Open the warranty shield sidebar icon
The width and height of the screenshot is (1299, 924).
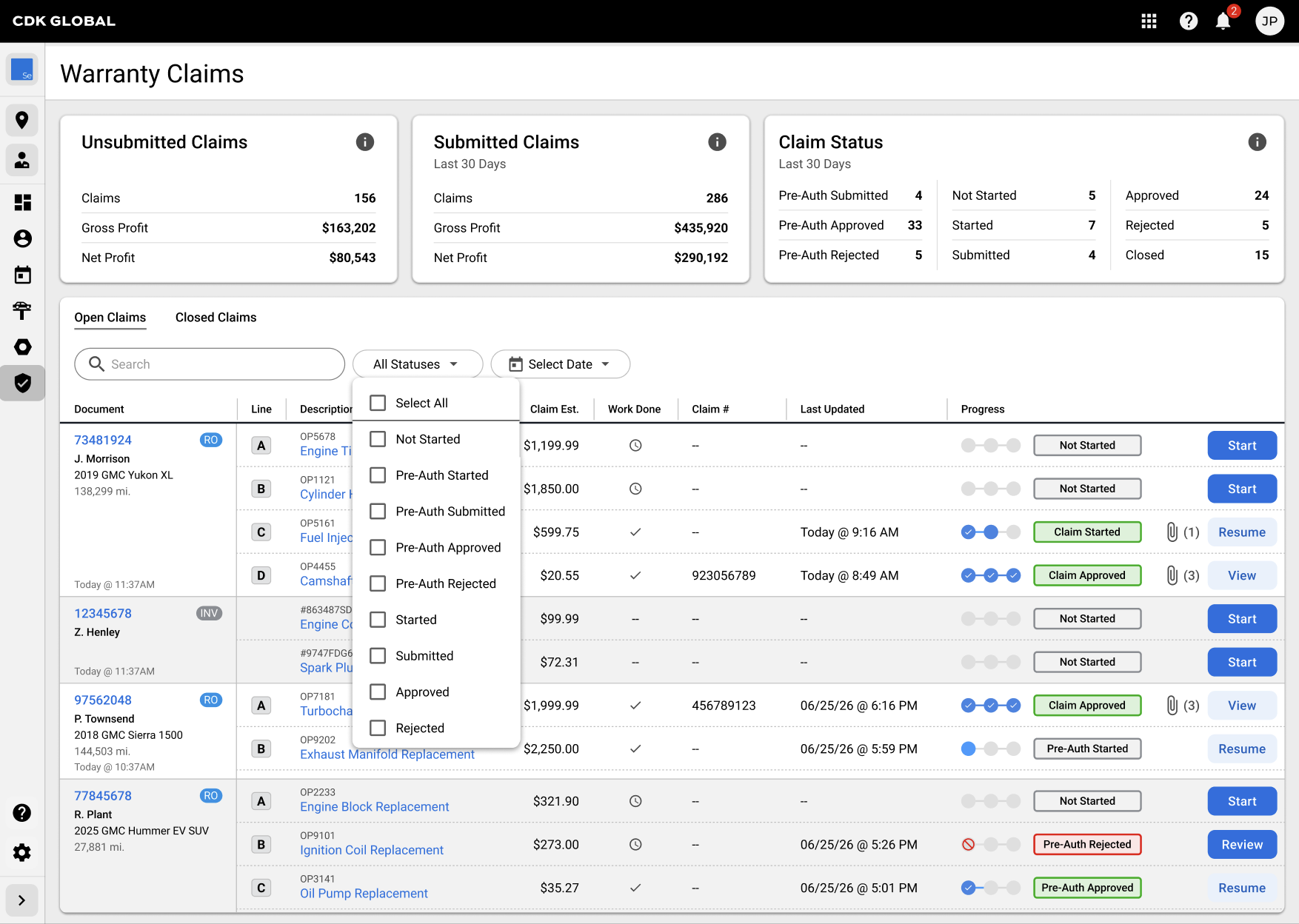[22, 383]
